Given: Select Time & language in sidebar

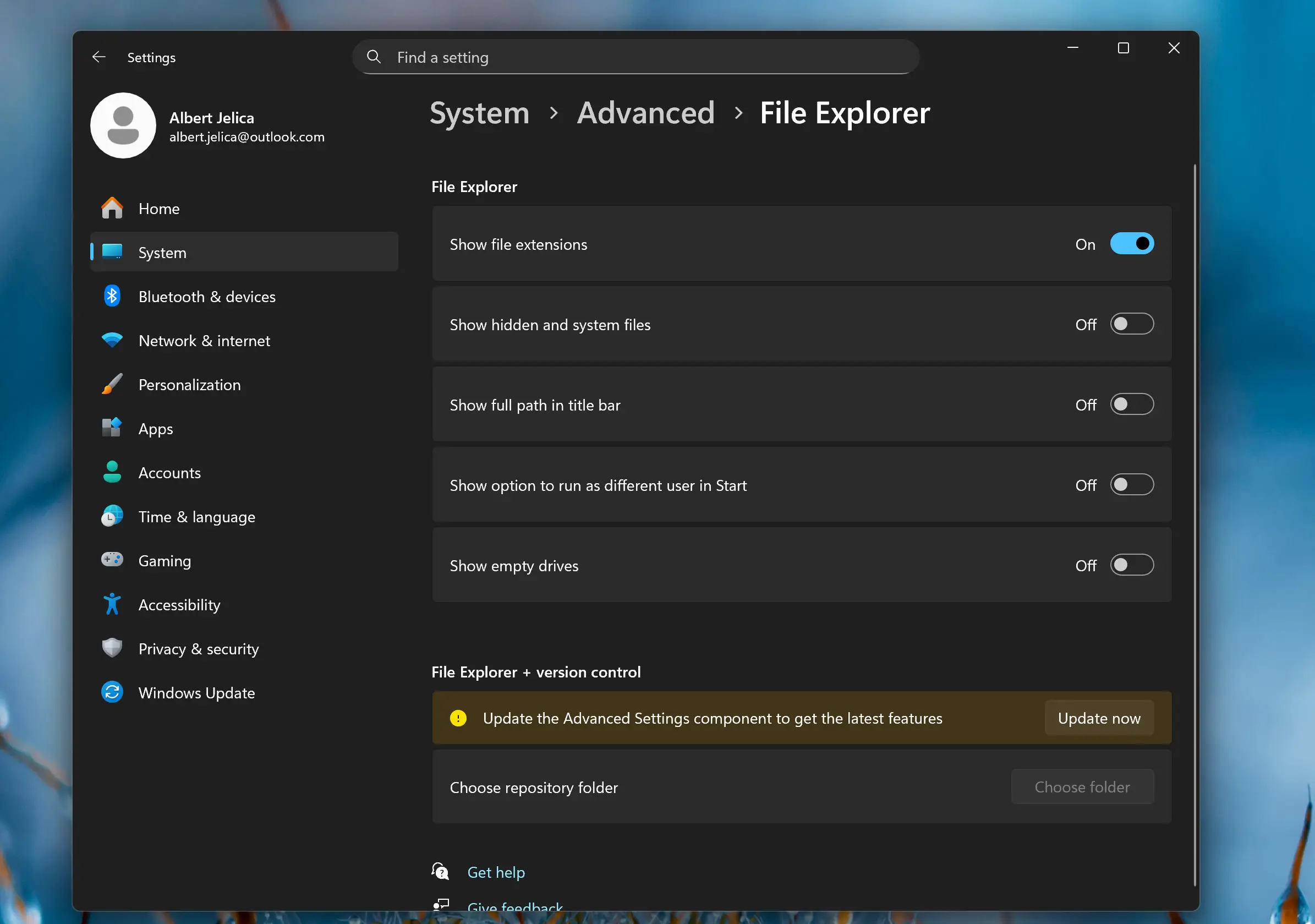Looking at the screenshot, I should click(x=196, y=517).
